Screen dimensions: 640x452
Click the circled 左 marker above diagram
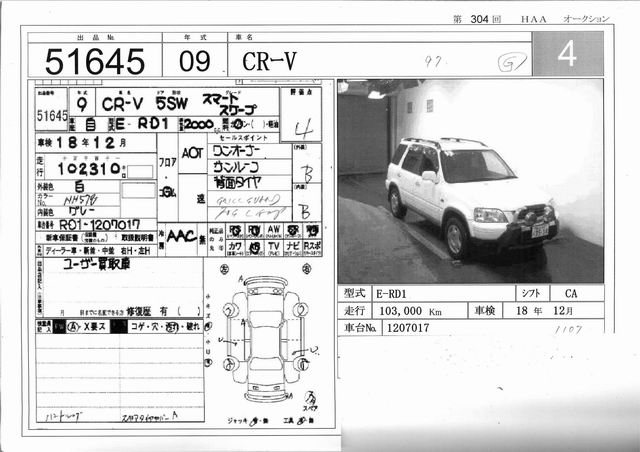224,269
